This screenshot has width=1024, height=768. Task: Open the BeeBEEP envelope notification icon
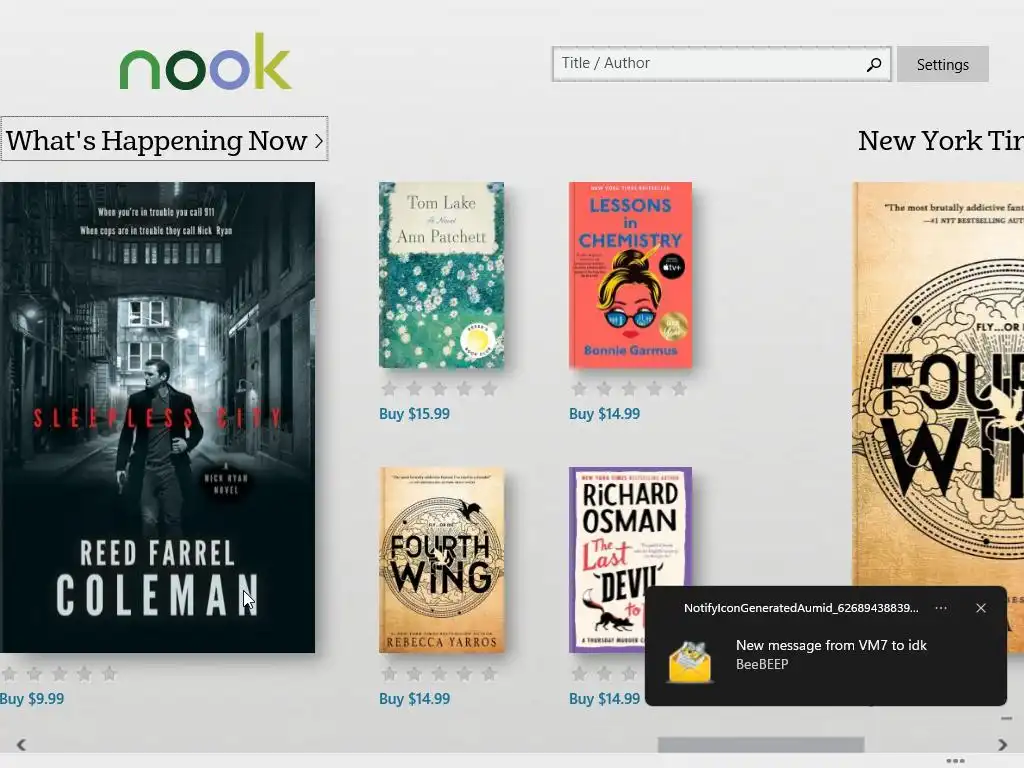[690, 662]
